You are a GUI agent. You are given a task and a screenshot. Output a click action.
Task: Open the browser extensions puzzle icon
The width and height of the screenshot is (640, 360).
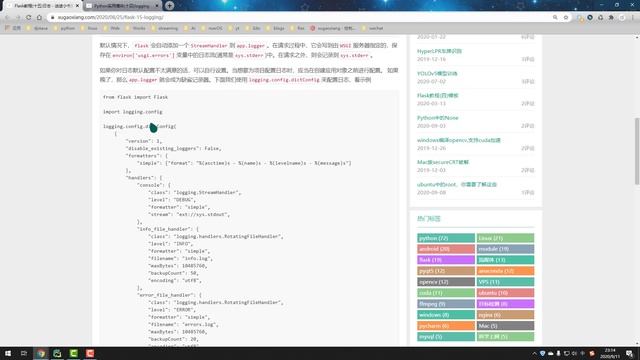611,17
